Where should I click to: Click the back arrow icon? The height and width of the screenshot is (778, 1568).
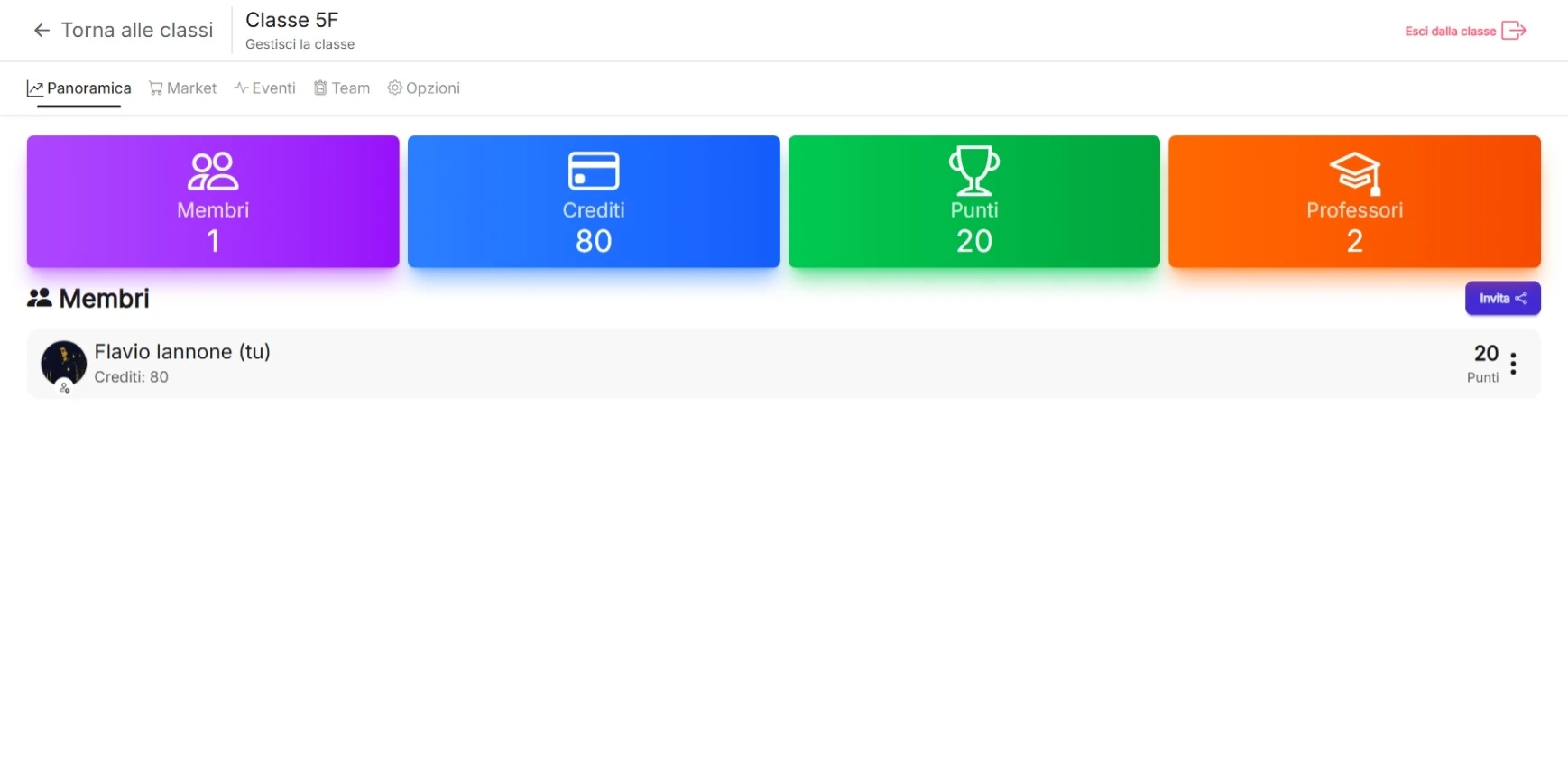(42, 31)
